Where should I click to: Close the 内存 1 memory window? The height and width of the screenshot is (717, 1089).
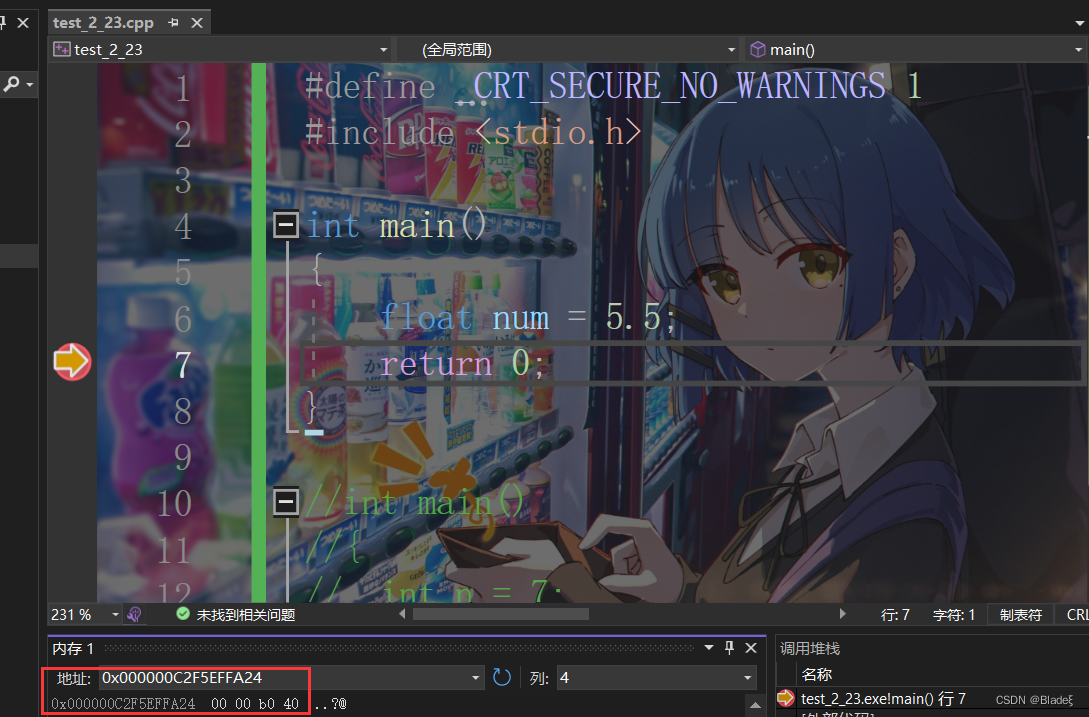(751, 648)
